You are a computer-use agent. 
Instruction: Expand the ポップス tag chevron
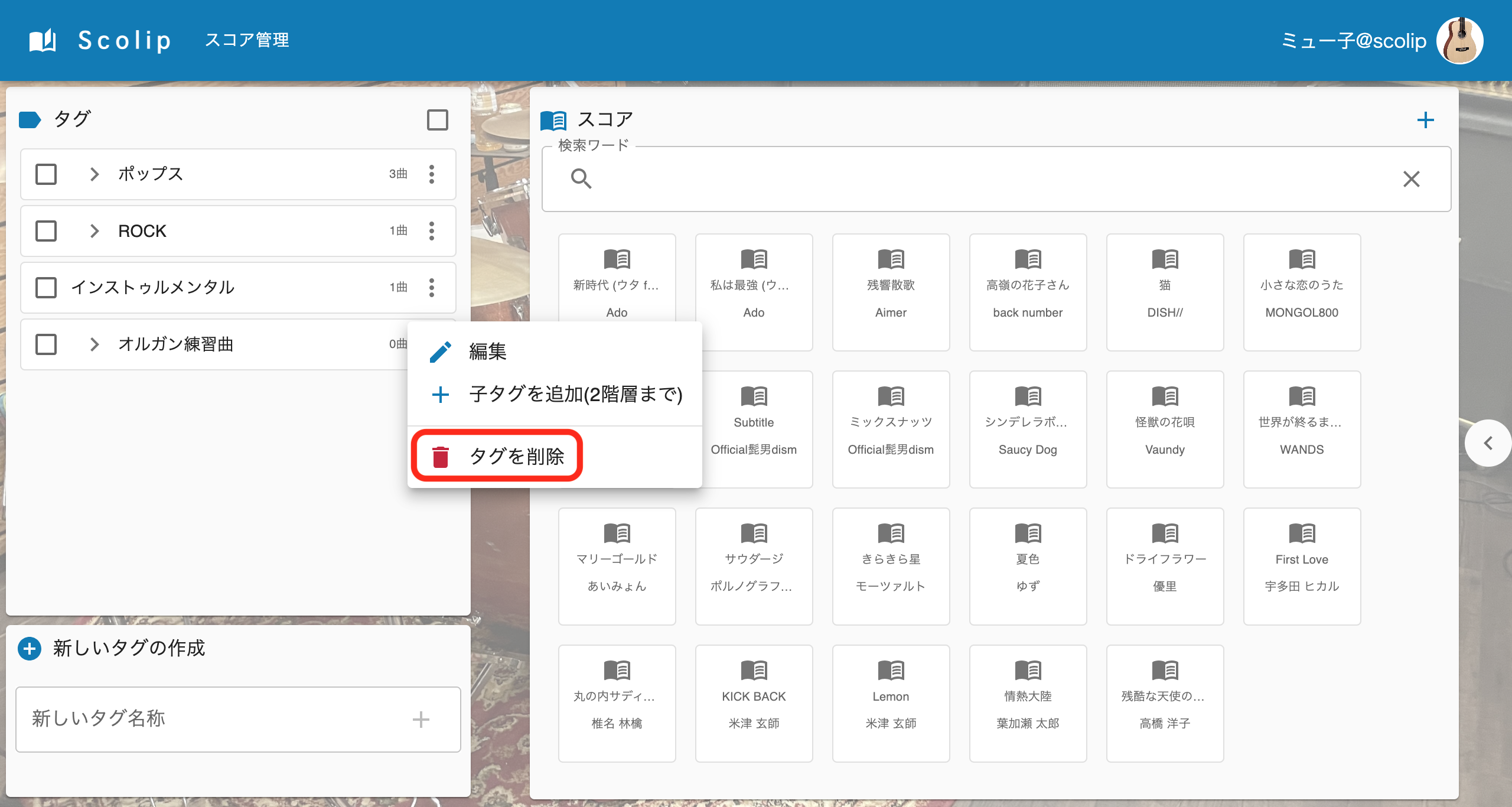click(x=94, y=174)
